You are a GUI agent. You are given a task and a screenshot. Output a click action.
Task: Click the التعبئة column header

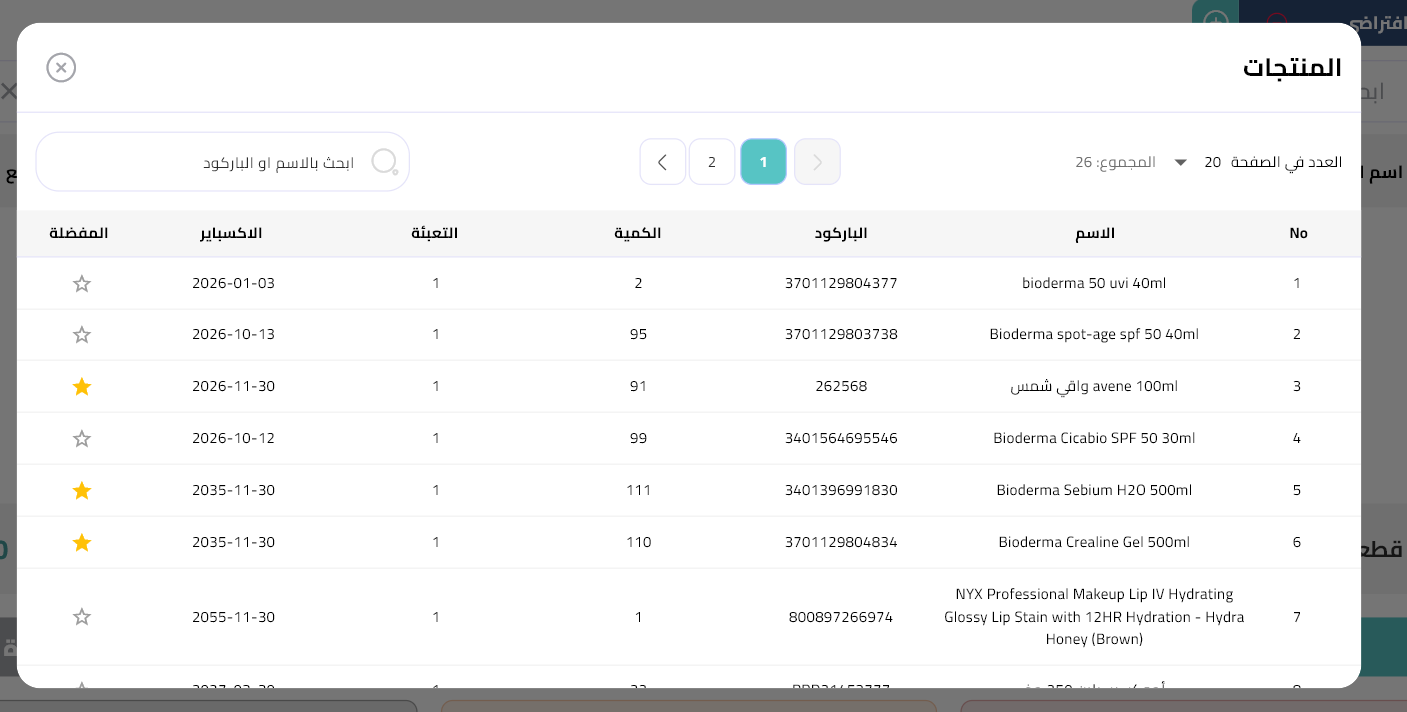[435, 233]
